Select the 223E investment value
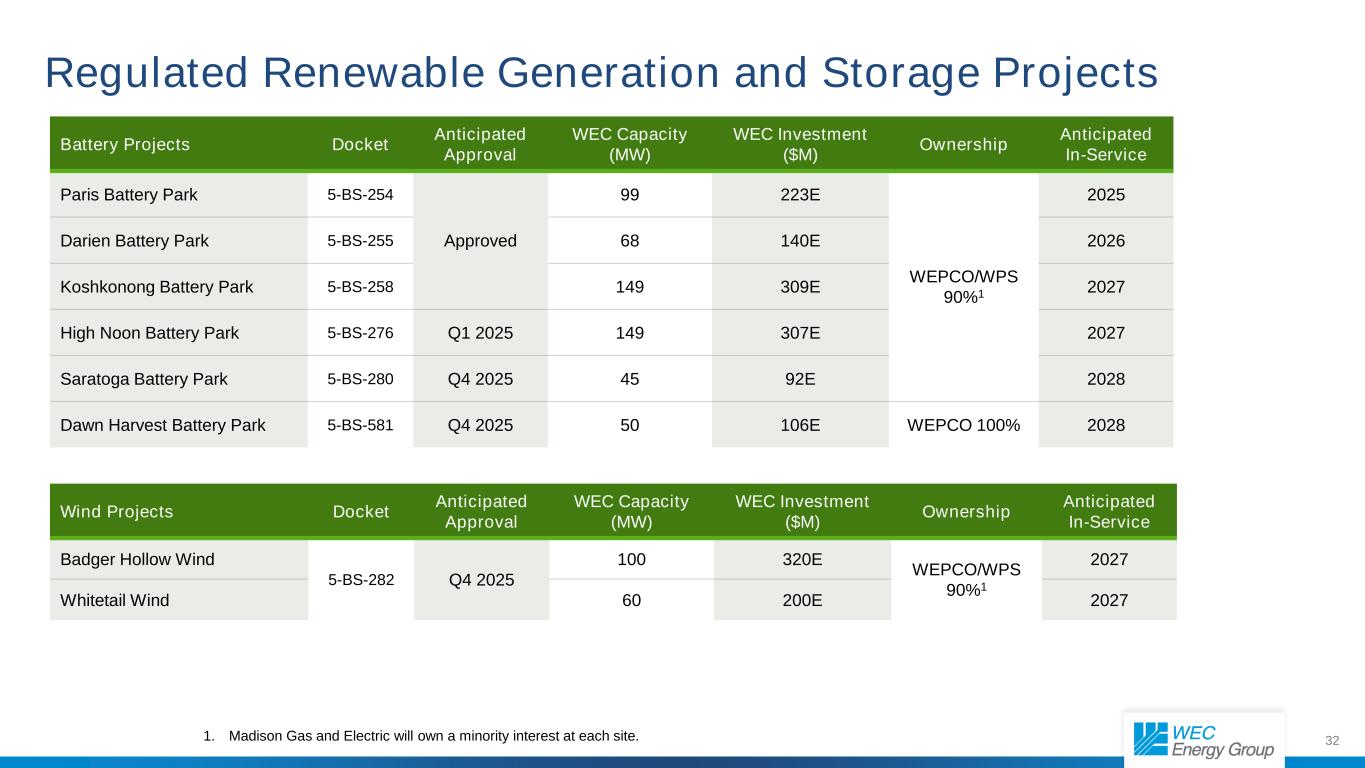Image resolution: width=1365 pixels, height=768 pixels. pos(800,195)
